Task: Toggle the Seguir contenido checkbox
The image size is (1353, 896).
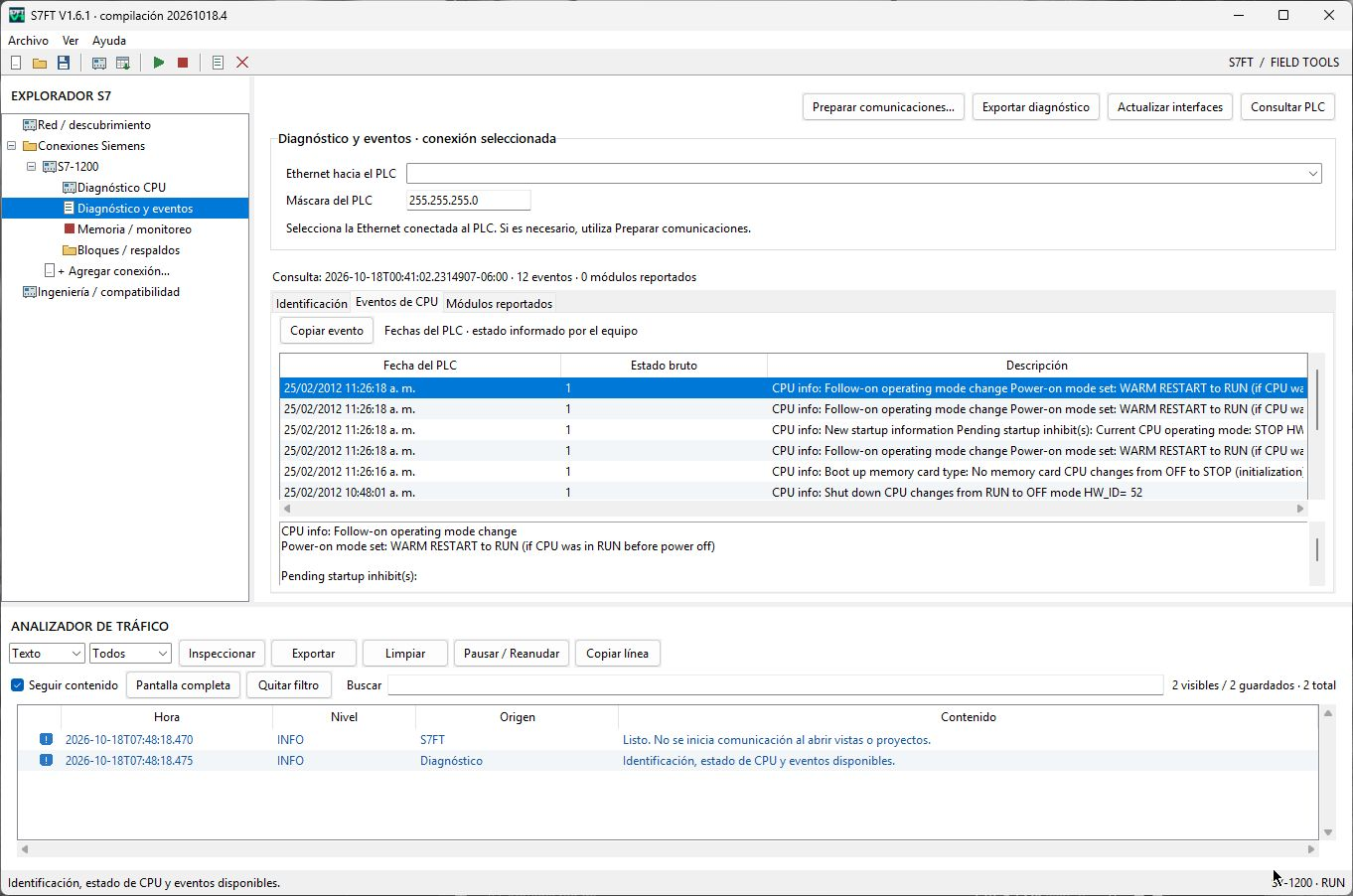Action: pyautogui.click(x=17, y=685)
